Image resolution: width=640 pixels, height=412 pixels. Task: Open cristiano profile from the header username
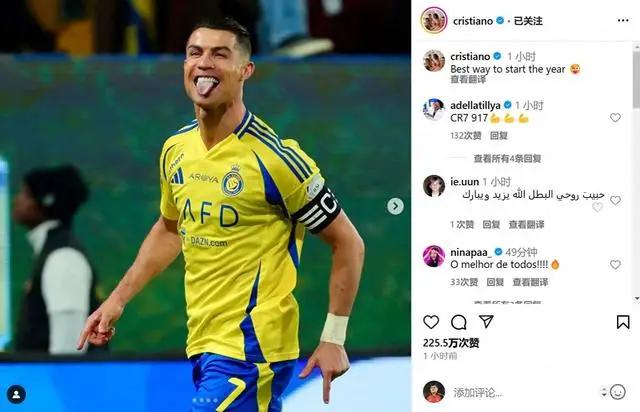473,21
